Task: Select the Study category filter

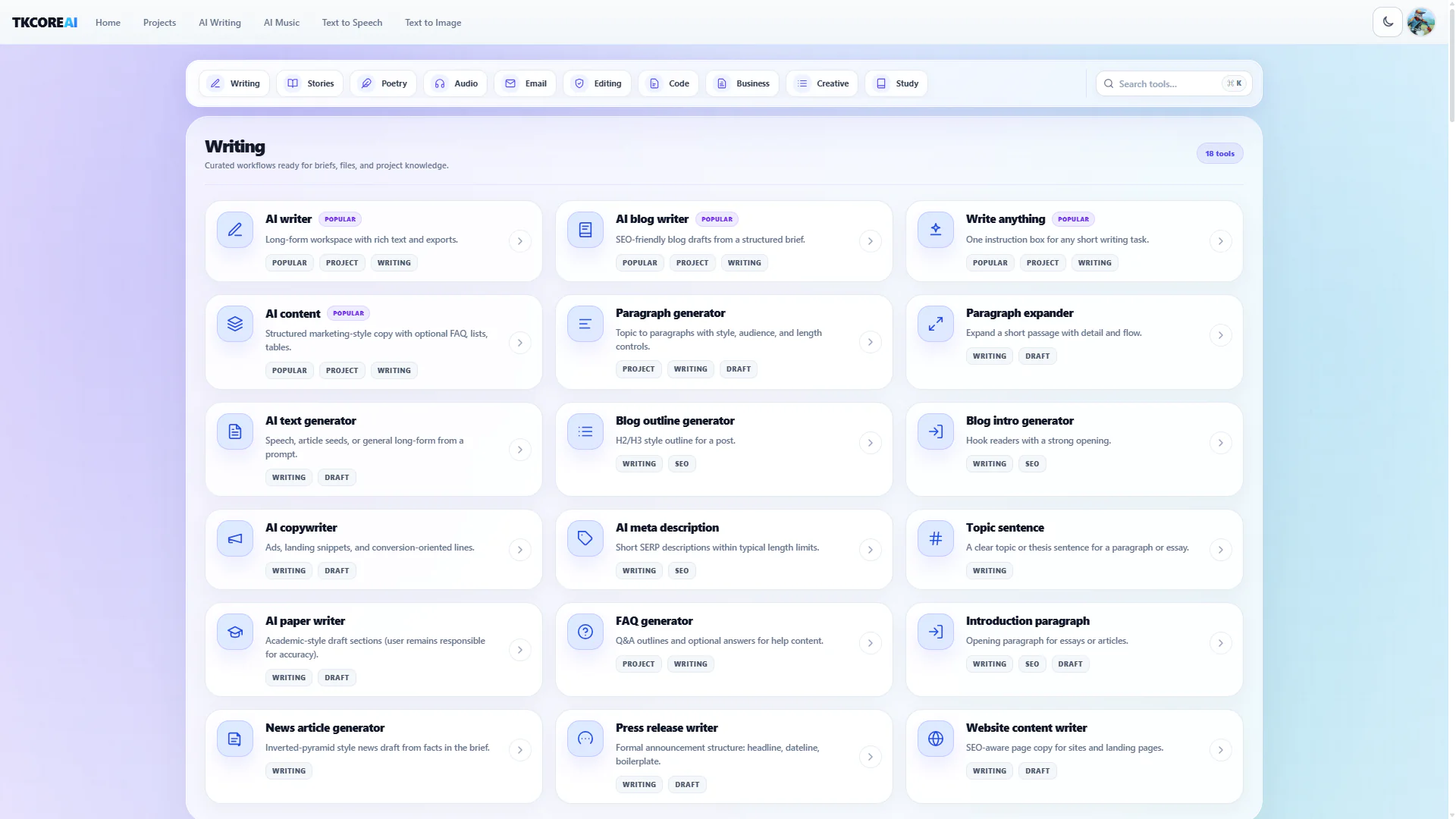Action: click(896, 83)
